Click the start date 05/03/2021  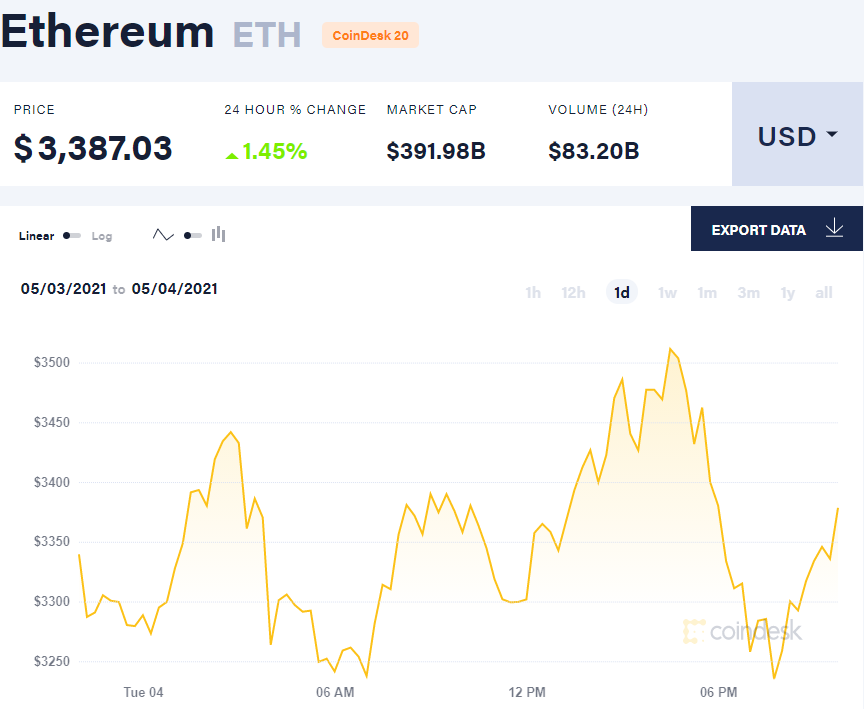pos(64,288)
